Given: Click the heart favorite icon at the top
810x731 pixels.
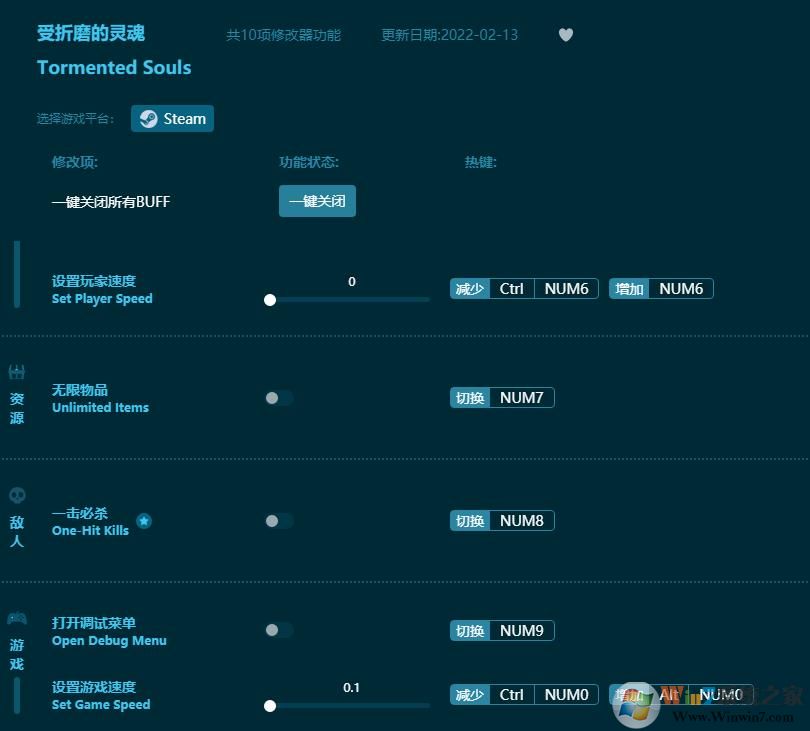Looking at the screenshot, I should click(566, 34).
